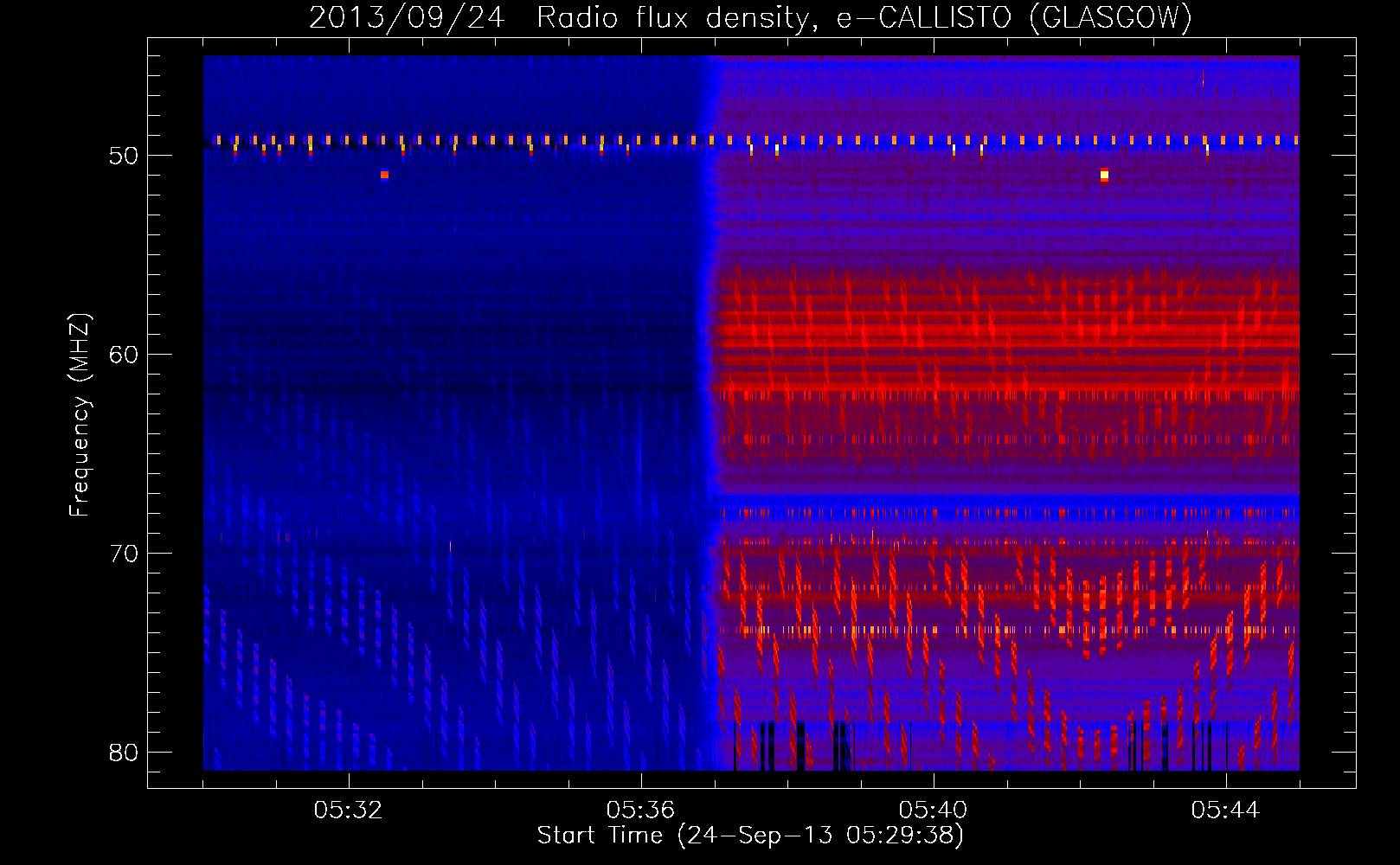Click the '60' frequency tick label
Image resolution: width=1400 pixels, height=865 pixels.
coord(124,355)
